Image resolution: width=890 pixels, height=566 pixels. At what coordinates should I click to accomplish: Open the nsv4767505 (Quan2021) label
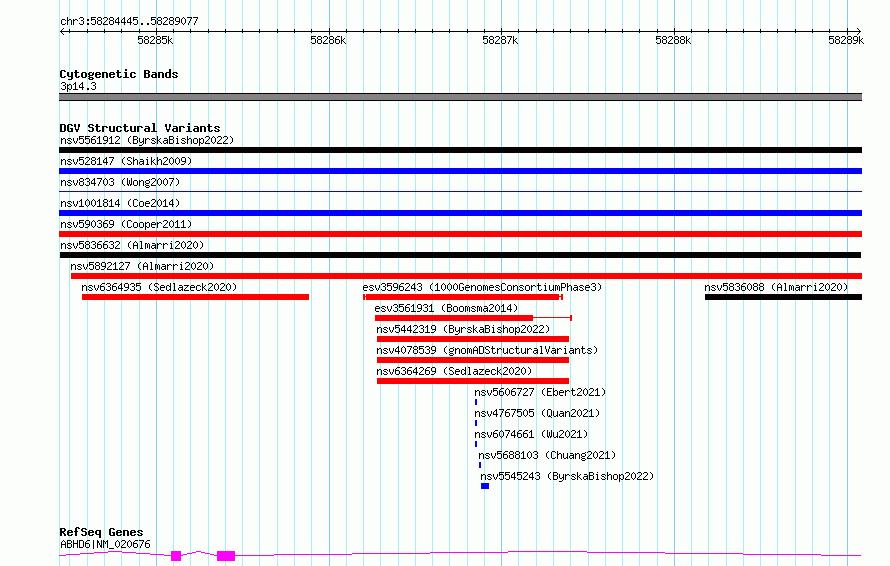pyautogui.click(x=537, y=413)
